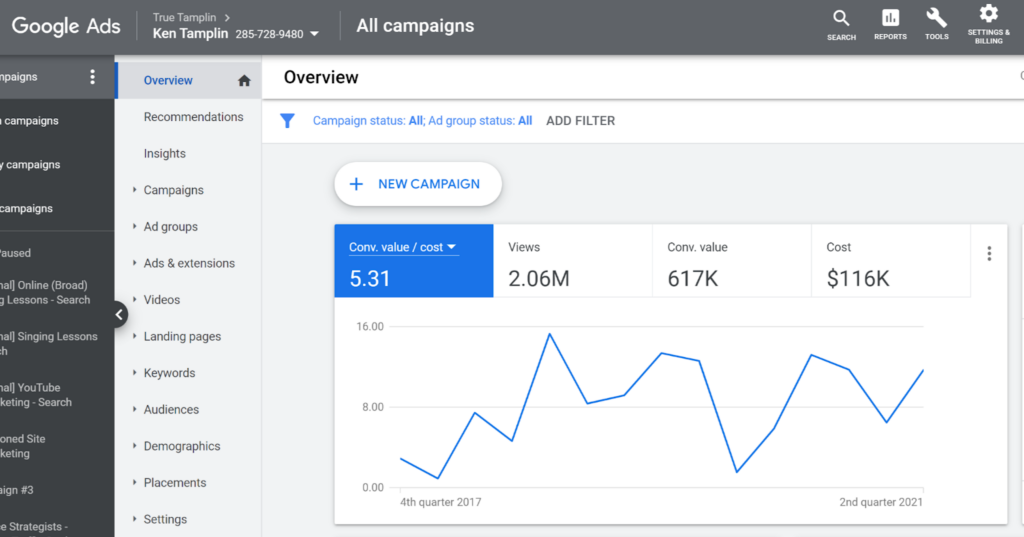This screenshot has width=1024, height=537.
Task: Click the blue filter funnel icon
Action: 287,121
